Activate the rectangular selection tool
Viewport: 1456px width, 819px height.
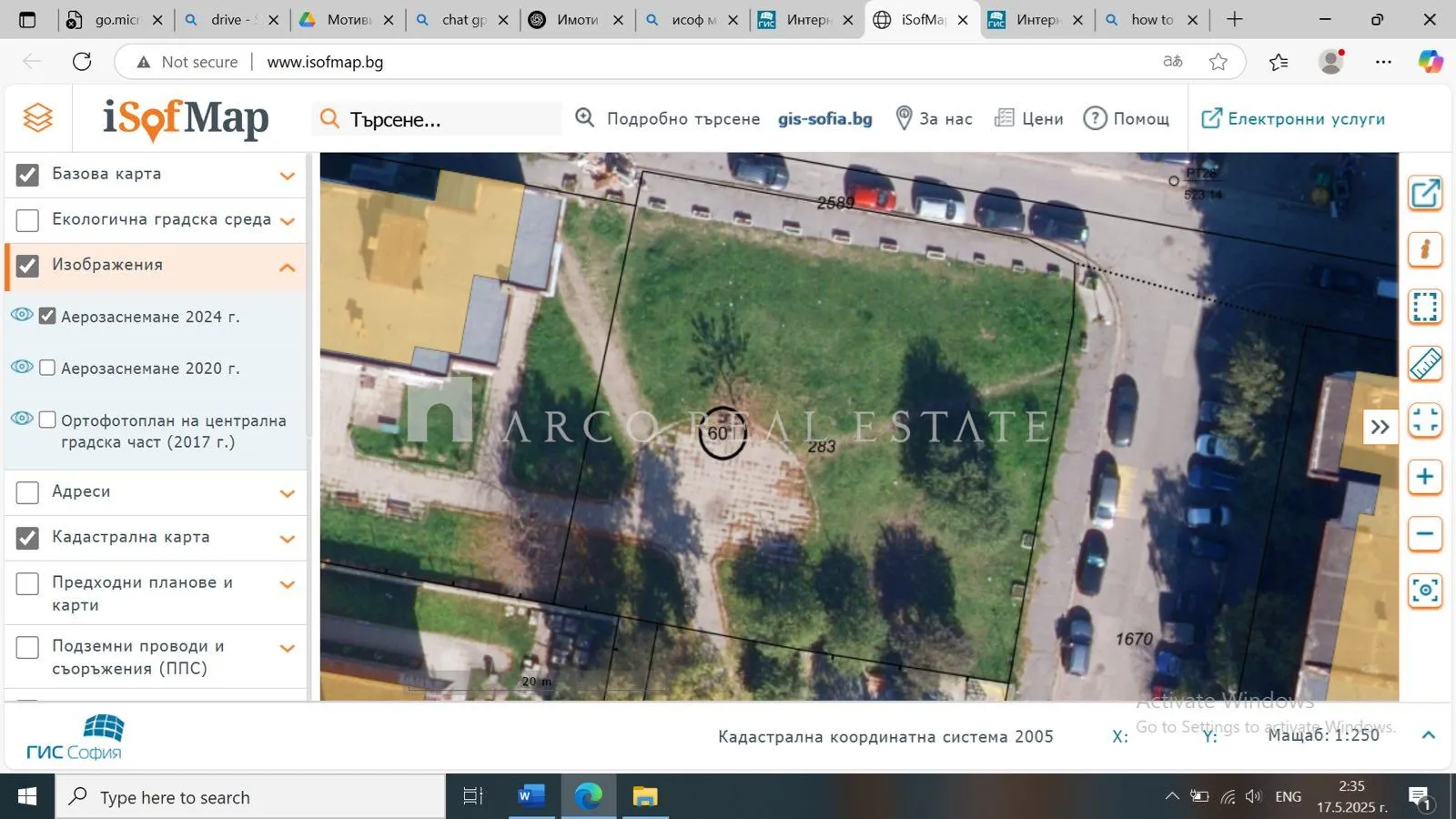coord(1425,307)
